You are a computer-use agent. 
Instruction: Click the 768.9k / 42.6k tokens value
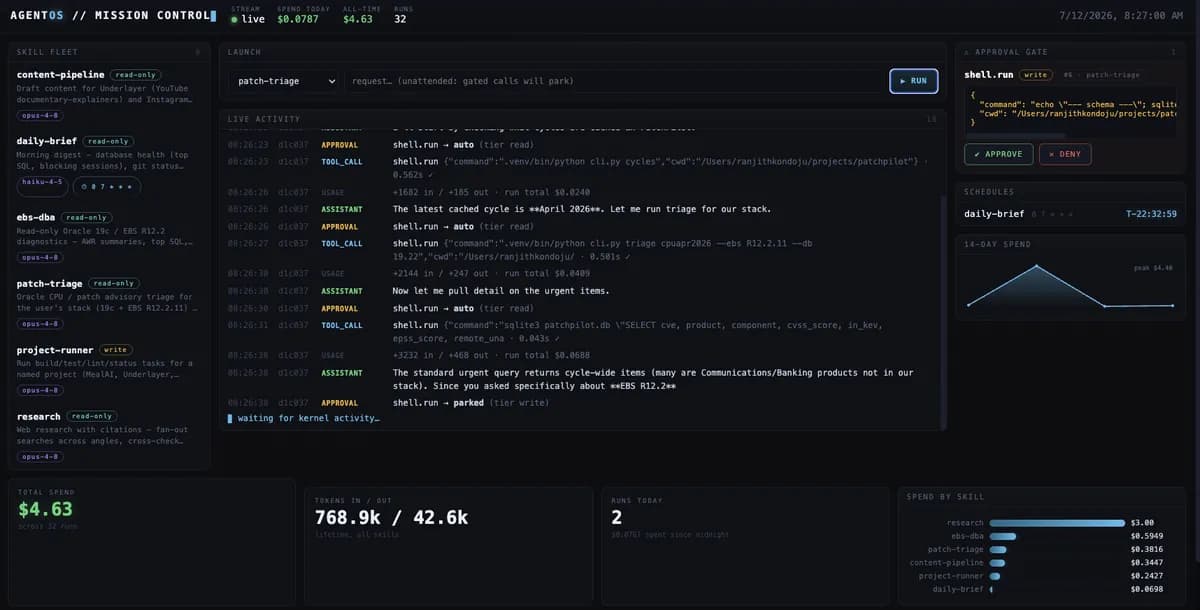[391, 517]
